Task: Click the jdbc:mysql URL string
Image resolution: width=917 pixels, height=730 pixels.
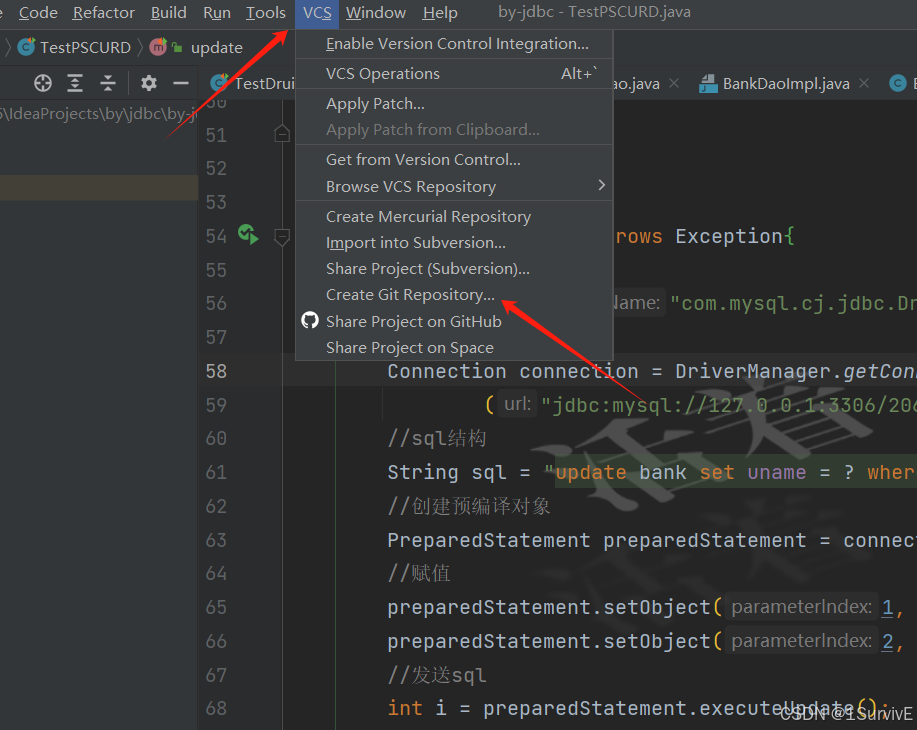Action: pyautogui.click(x=728, y=405)
